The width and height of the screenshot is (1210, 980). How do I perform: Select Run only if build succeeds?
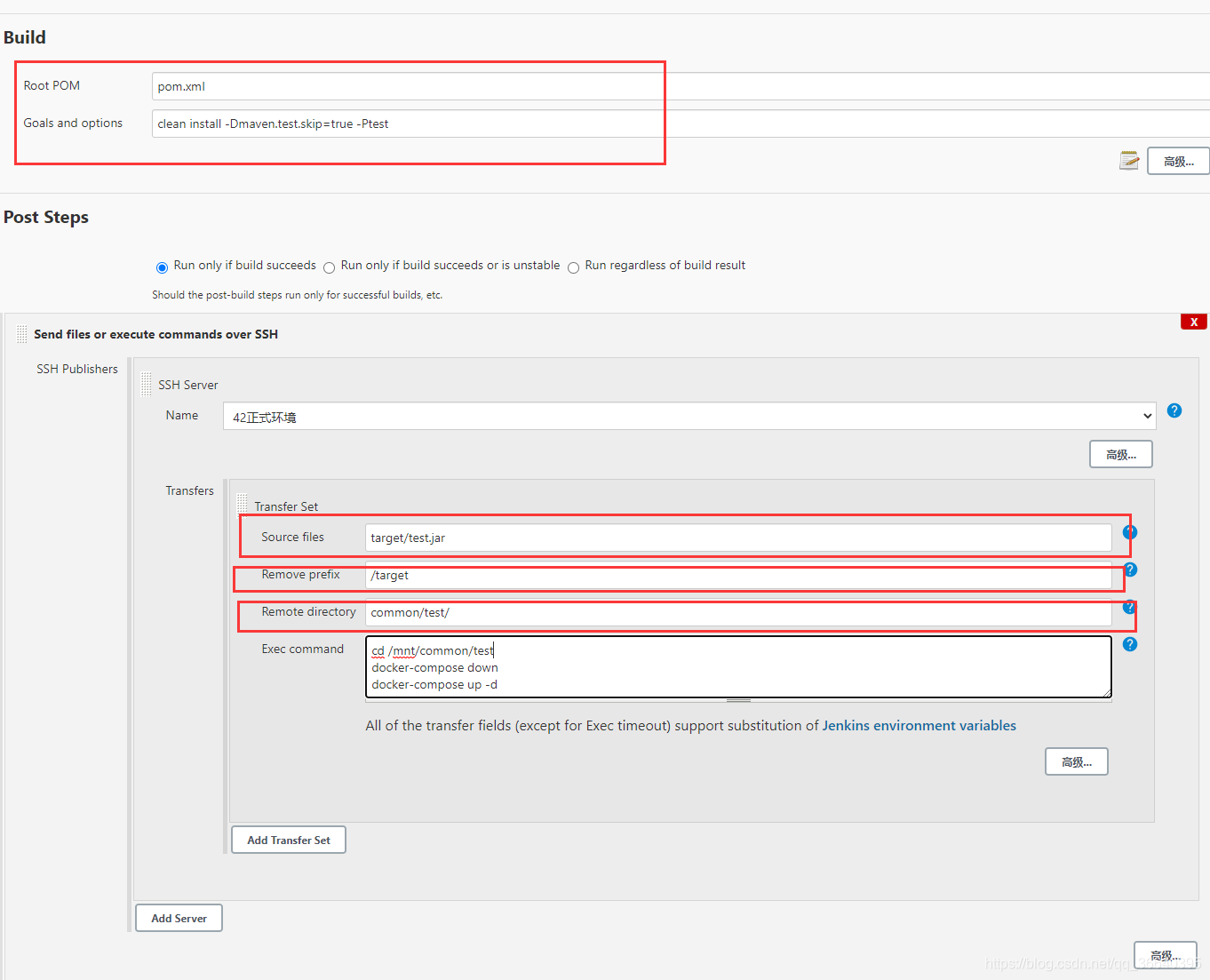coord(162,267)
